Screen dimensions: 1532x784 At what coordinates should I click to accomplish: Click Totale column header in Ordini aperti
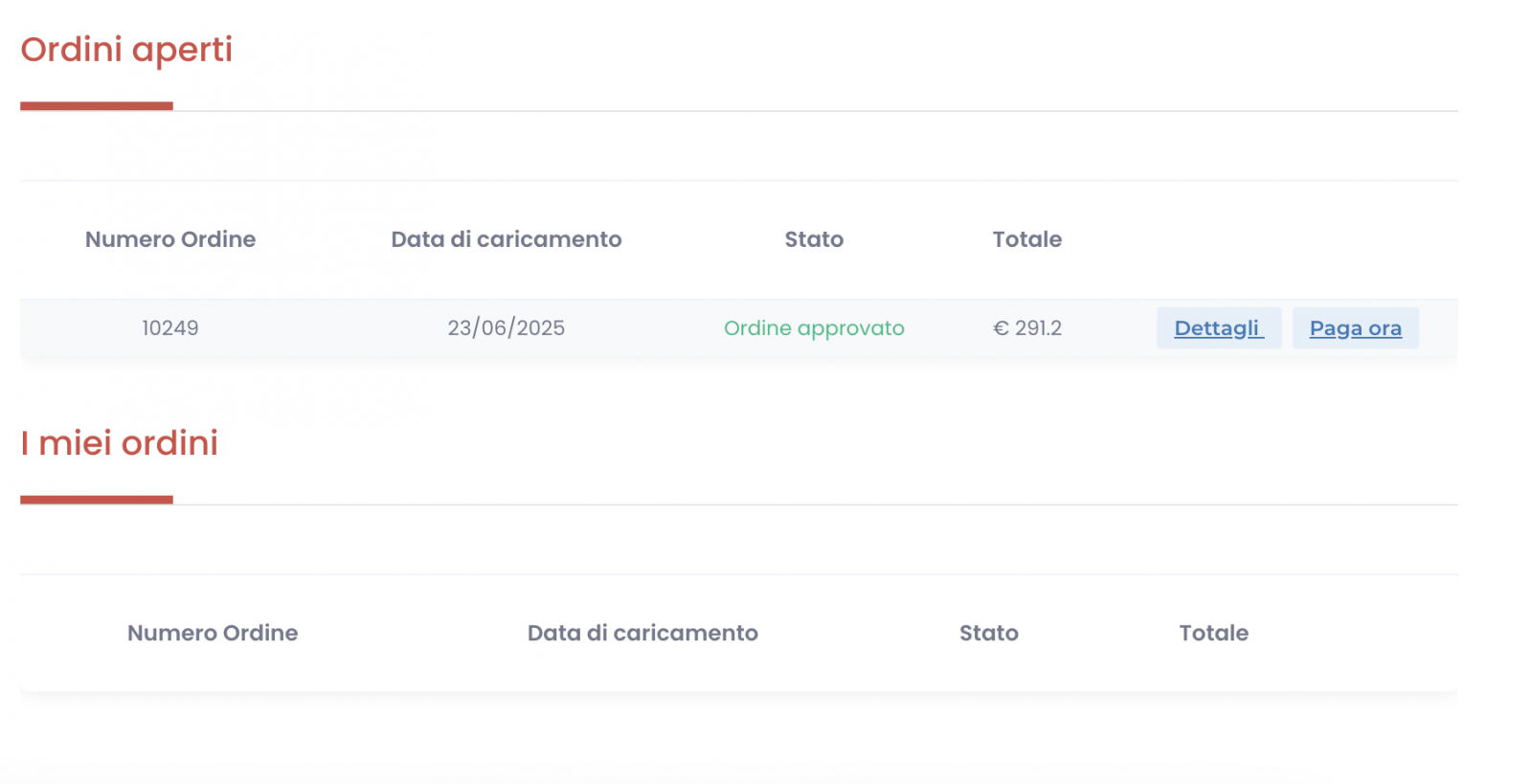[x=1026, y=239]
